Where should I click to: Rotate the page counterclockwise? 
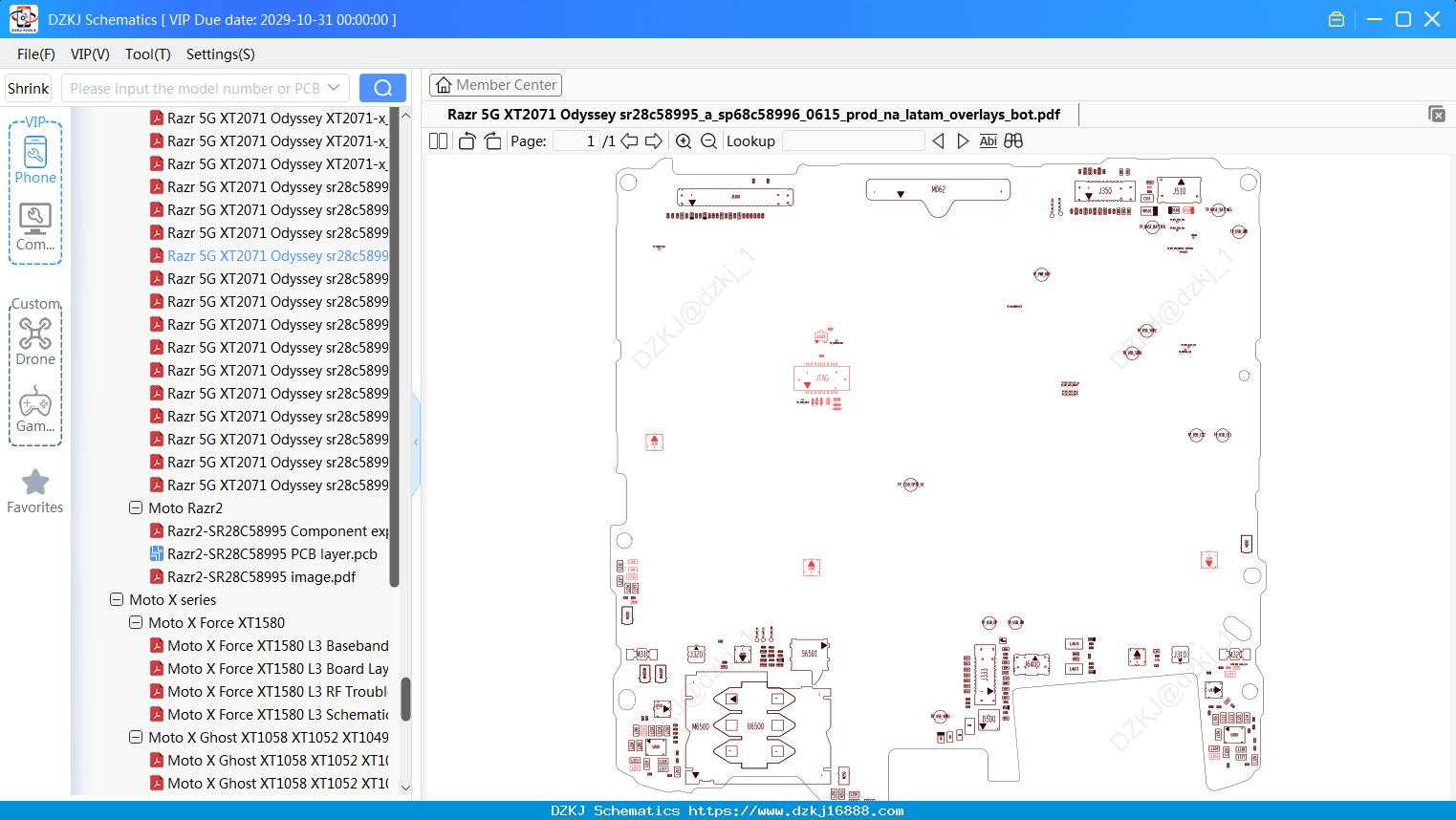467,141
